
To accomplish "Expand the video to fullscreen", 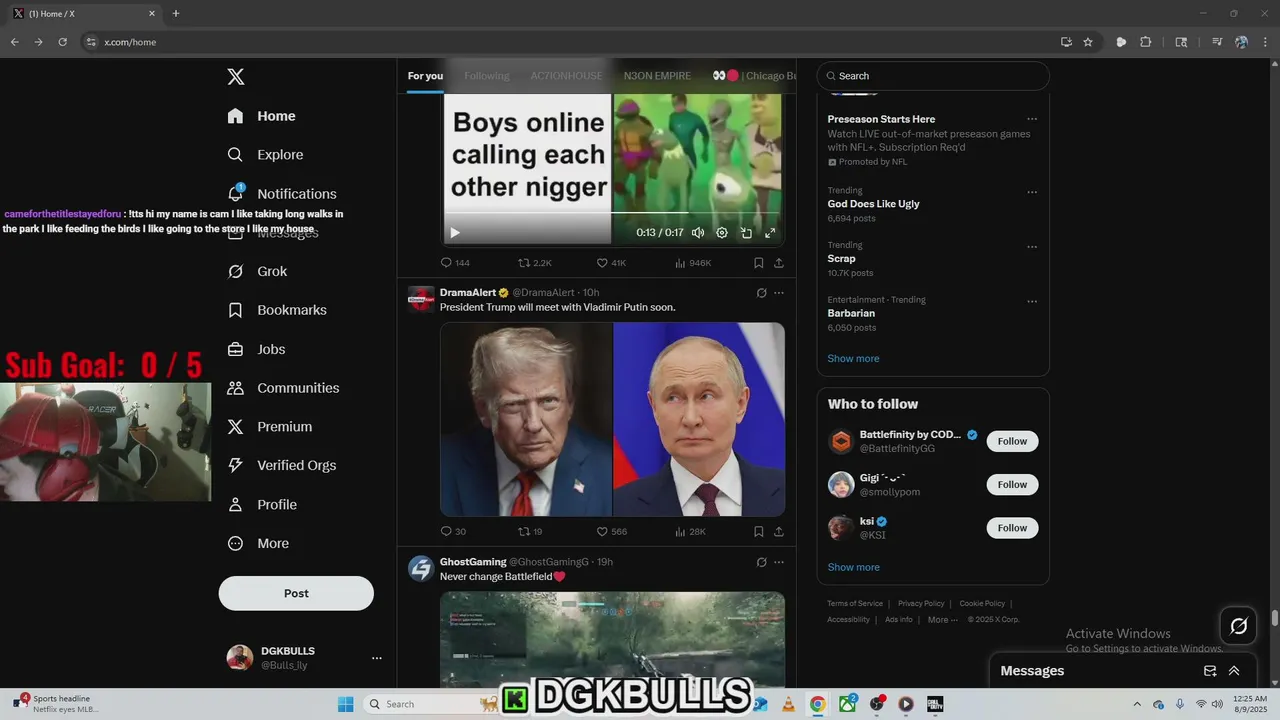I will [770, 233].
